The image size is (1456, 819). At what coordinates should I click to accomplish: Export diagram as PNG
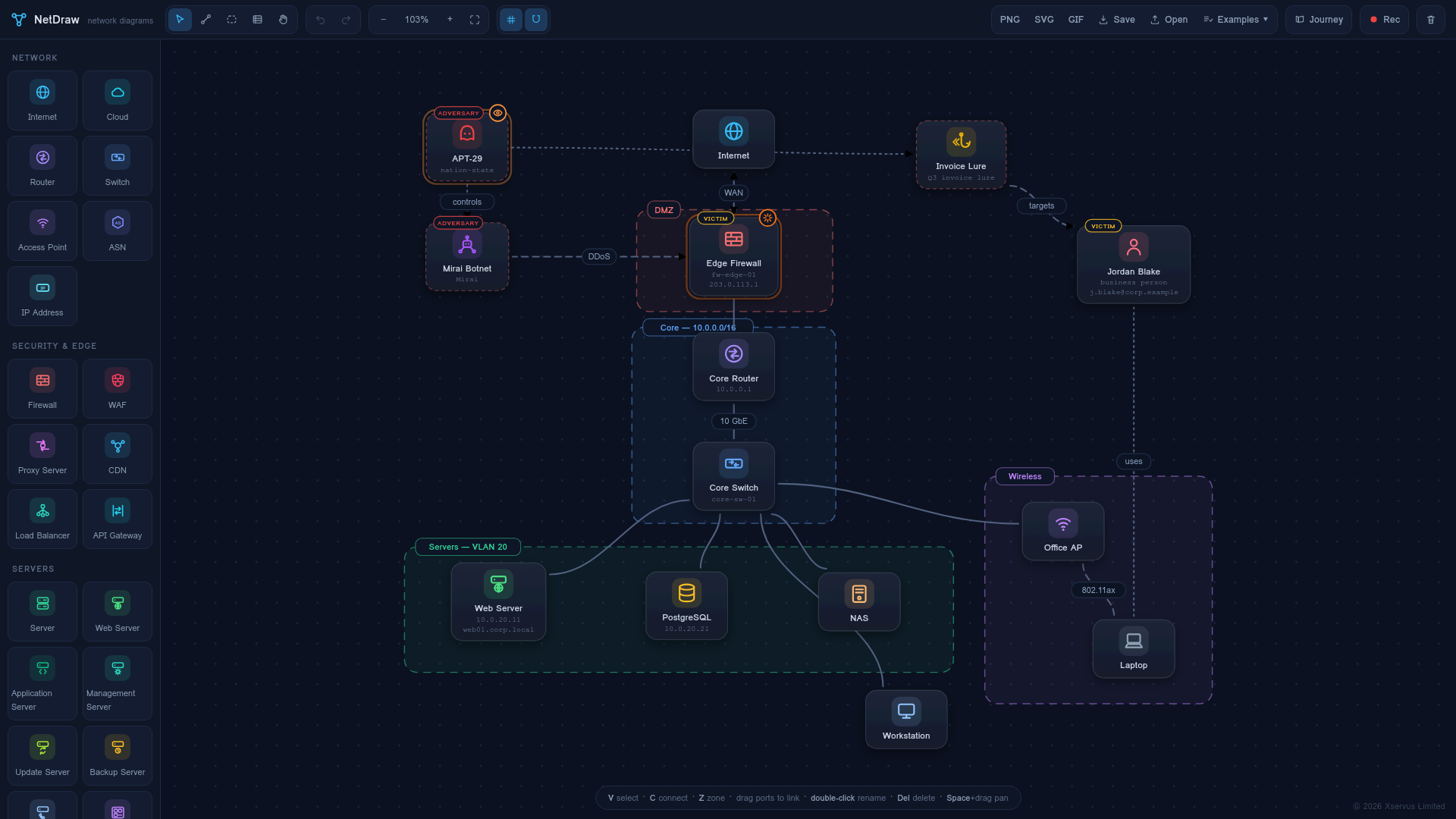(1009, 20)
